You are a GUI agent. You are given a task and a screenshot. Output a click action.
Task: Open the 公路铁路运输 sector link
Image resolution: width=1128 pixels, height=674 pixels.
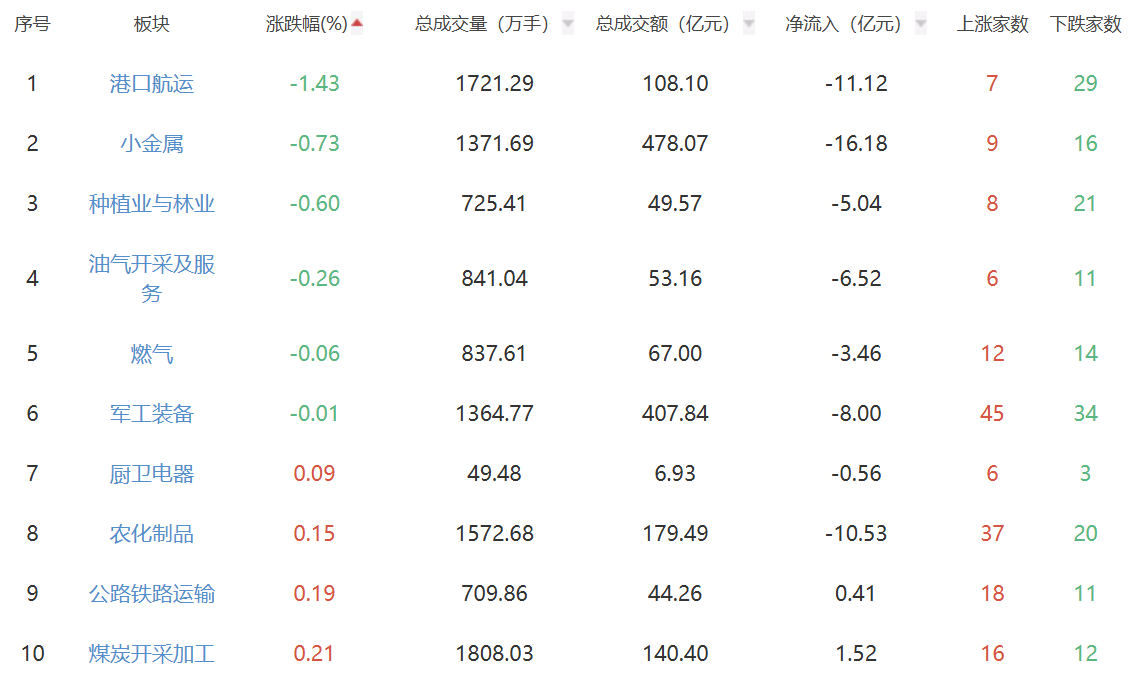tap(152, 594)
